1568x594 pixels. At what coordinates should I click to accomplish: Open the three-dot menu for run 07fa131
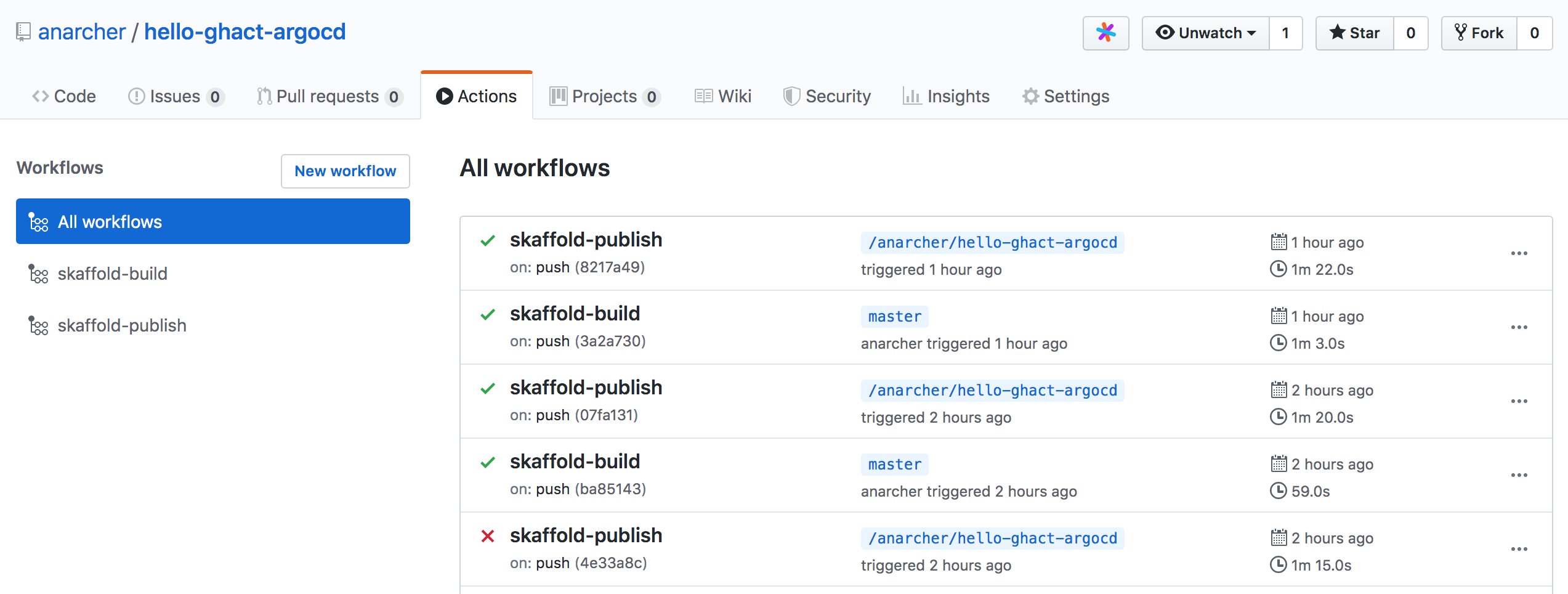(x=1519, y=401)
